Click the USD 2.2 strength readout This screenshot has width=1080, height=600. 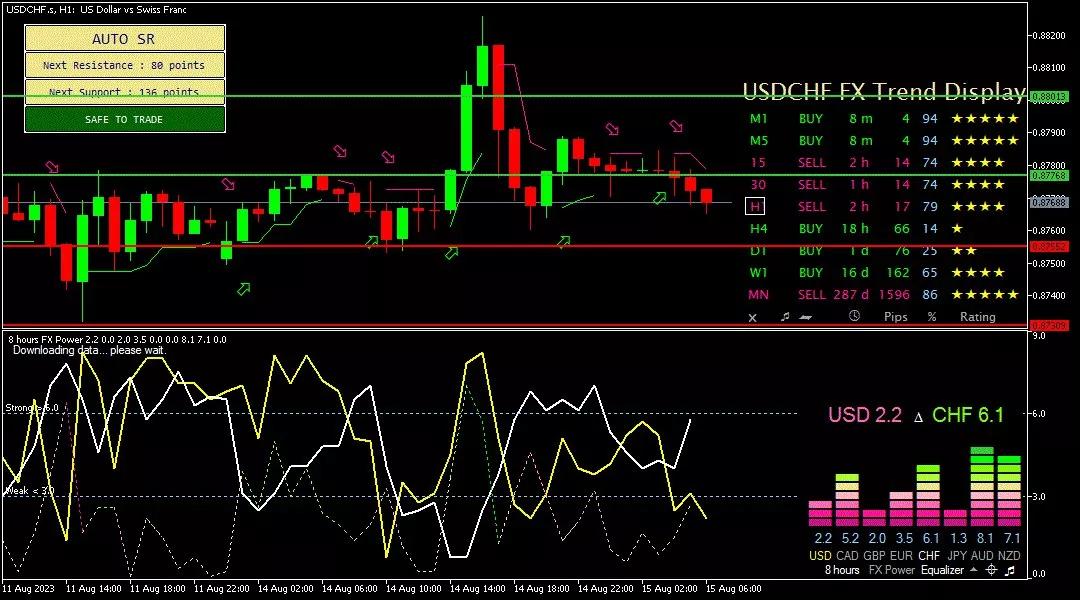click(x=864, y=415)
